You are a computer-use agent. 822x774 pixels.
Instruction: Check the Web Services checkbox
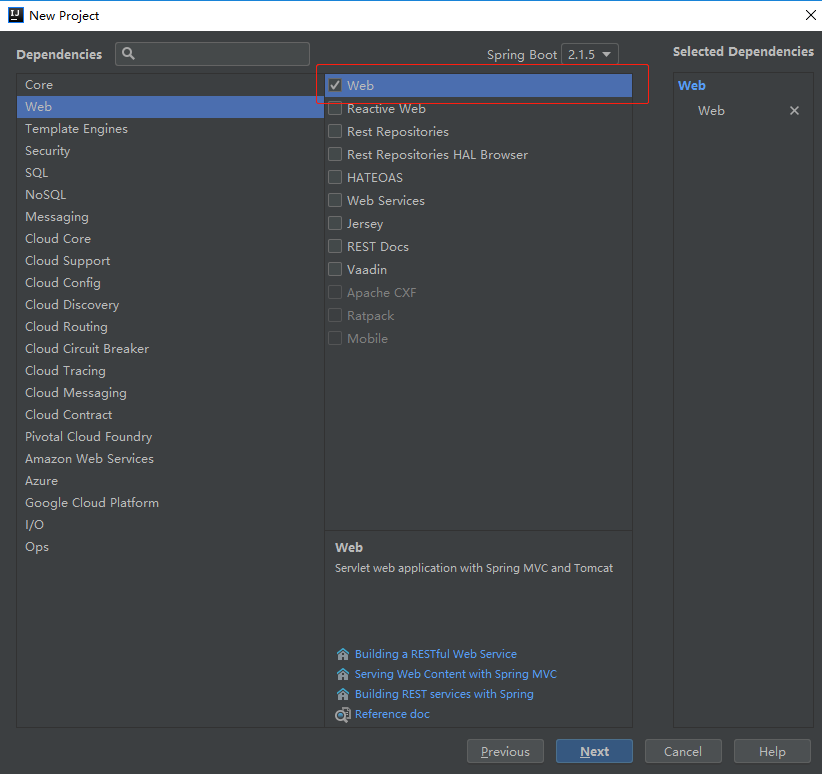click(335, 200)
